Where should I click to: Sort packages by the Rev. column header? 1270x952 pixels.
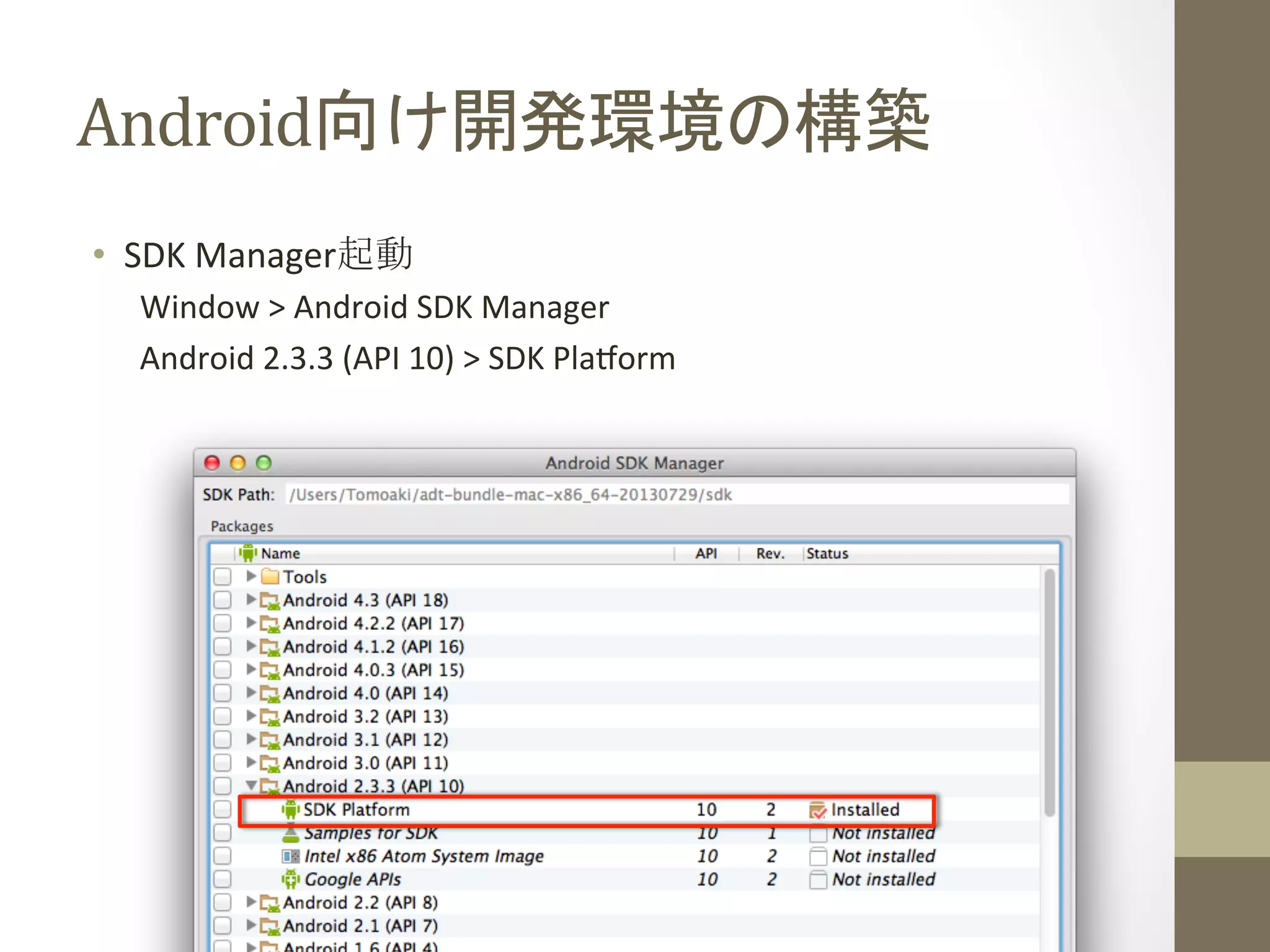pos(770,553)
